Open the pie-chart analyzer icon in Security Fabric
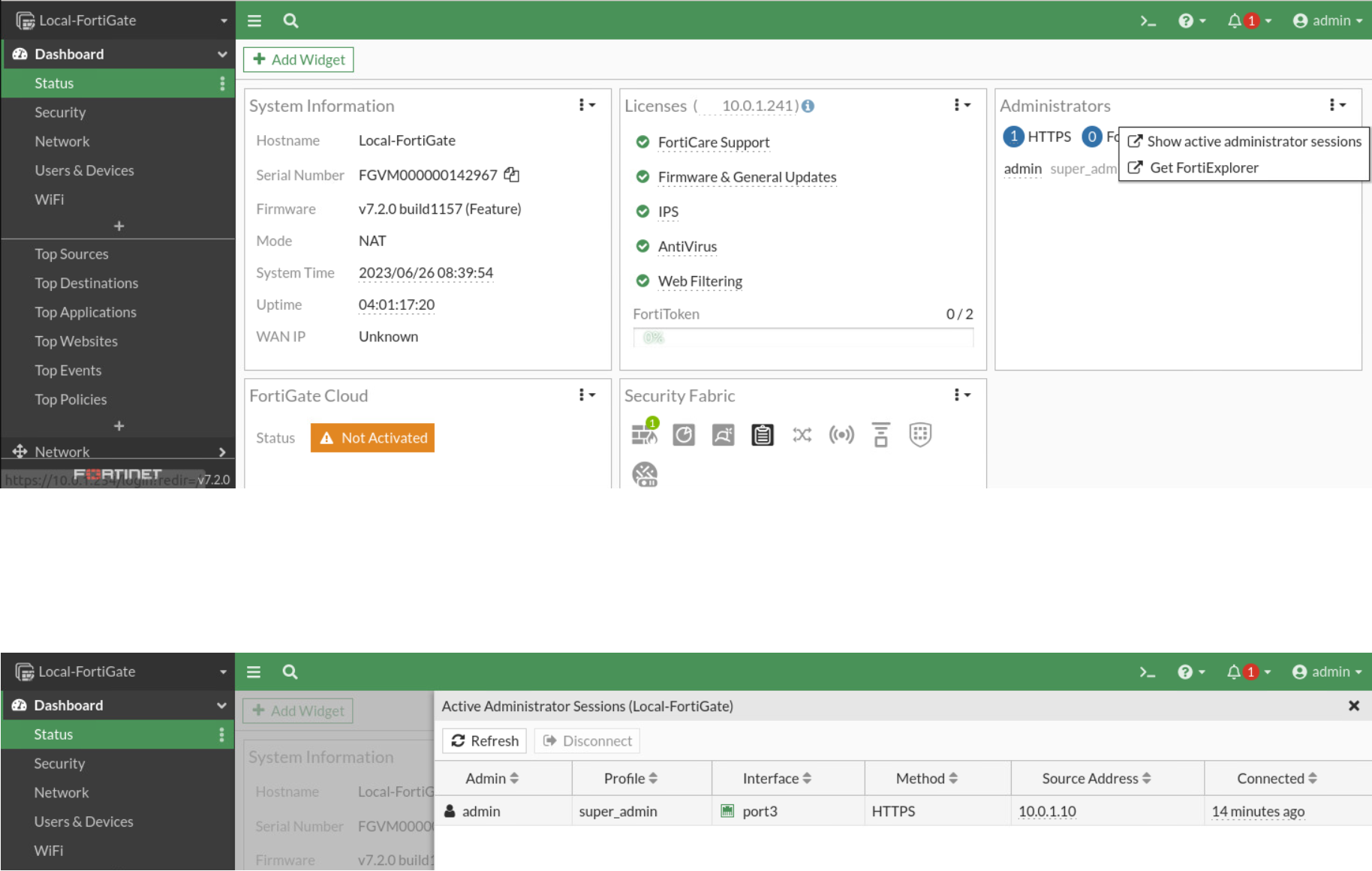Image resolution: width=1372 pixels, height=871 pixels. [684, 434]
